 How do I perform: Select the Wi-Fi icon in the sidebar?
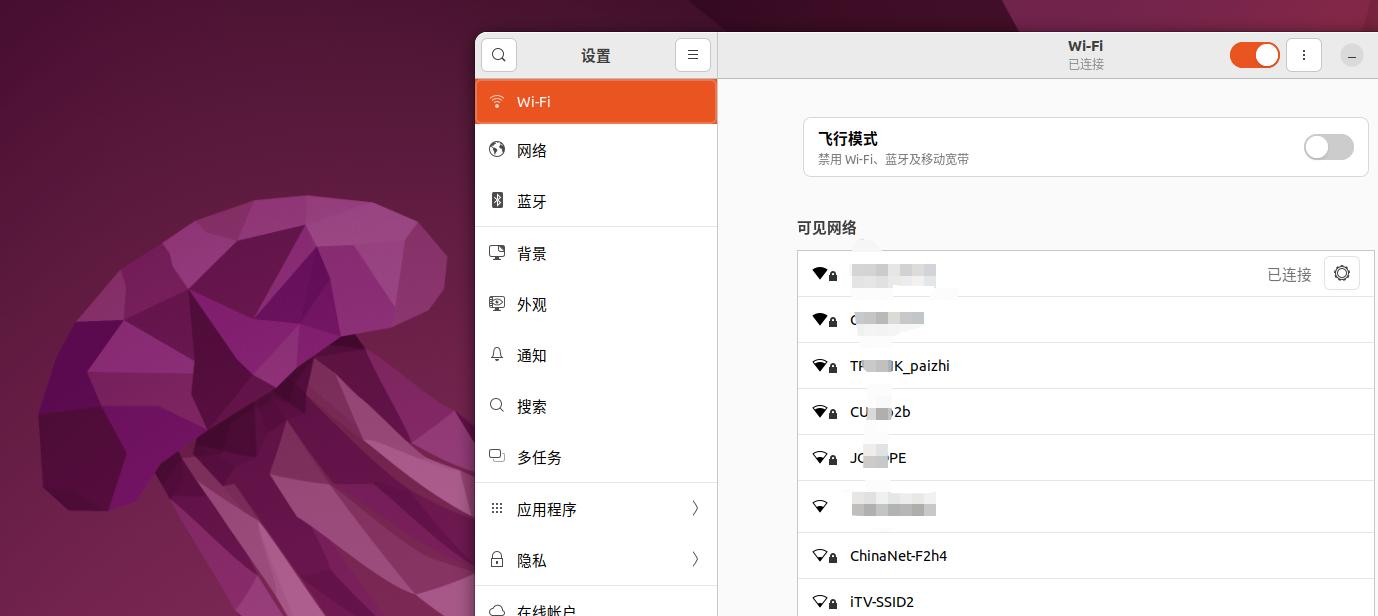497,101
